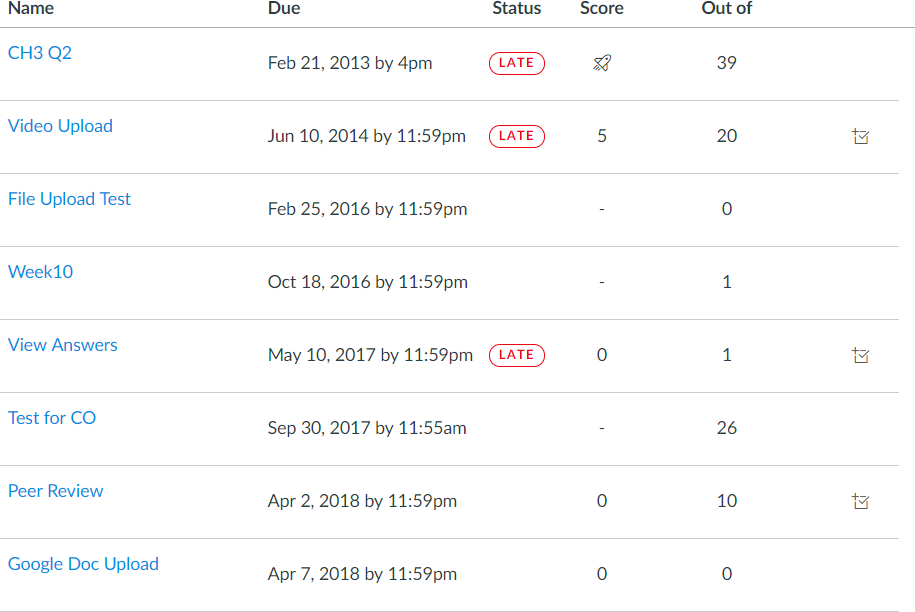Image resolution: width=915 pixels, height=612 pixels.
Task: Click LATE badge on Video Upload
Action: tap(516, 136)
